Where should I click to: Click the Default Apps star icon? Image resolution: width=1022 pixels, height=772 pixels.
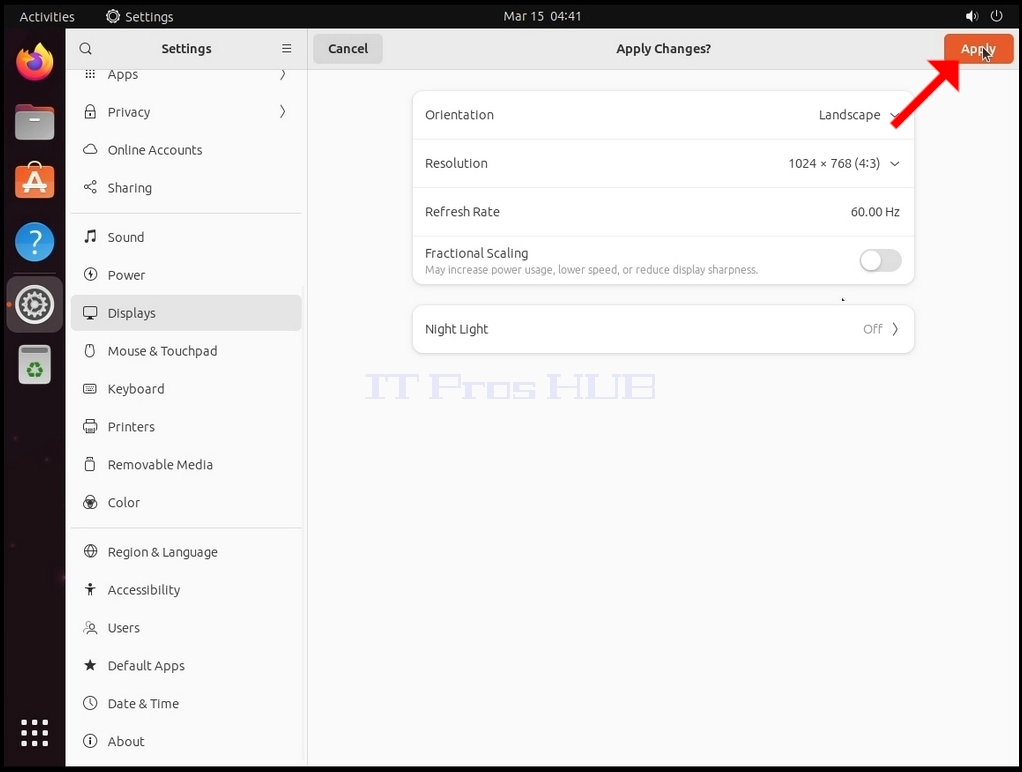(91, 665)
